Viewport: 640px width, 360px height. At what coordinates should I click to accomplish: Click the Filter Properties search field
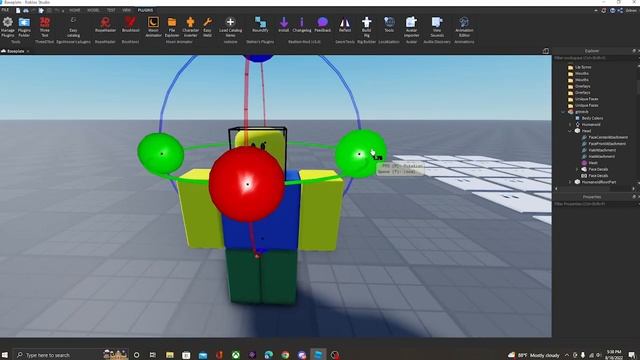tap(594, 204)
